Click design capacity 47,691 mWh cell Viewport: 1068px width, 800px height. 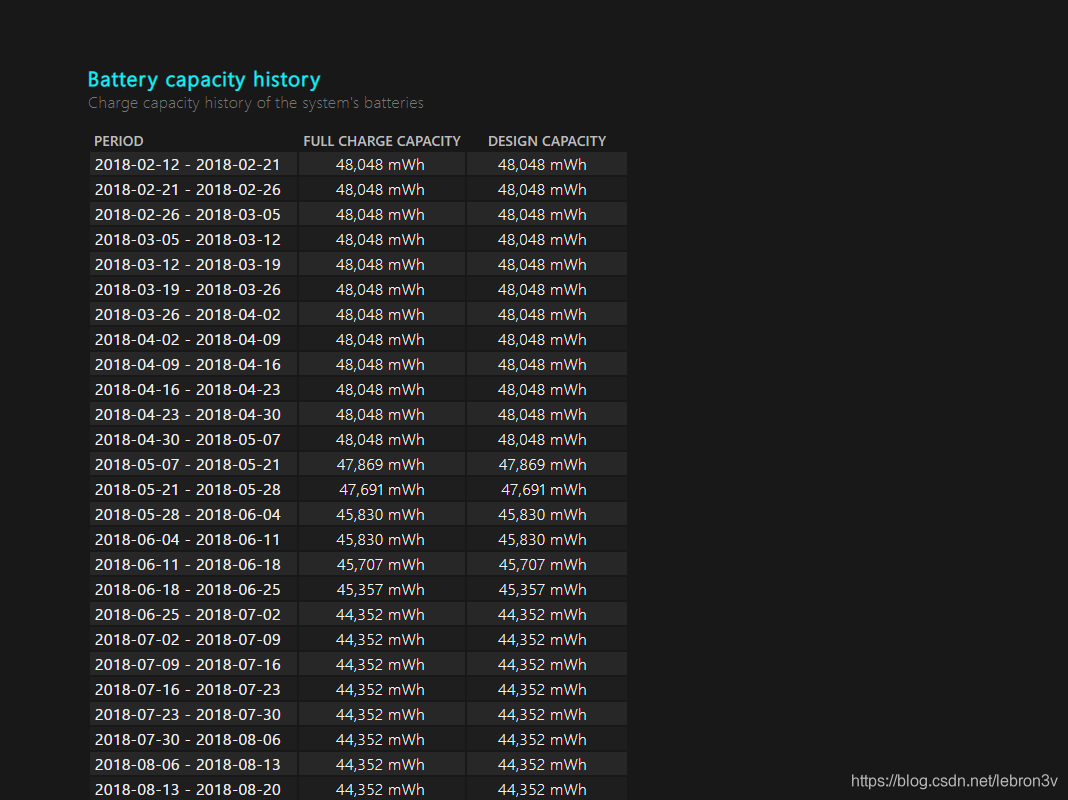[543, 490]
